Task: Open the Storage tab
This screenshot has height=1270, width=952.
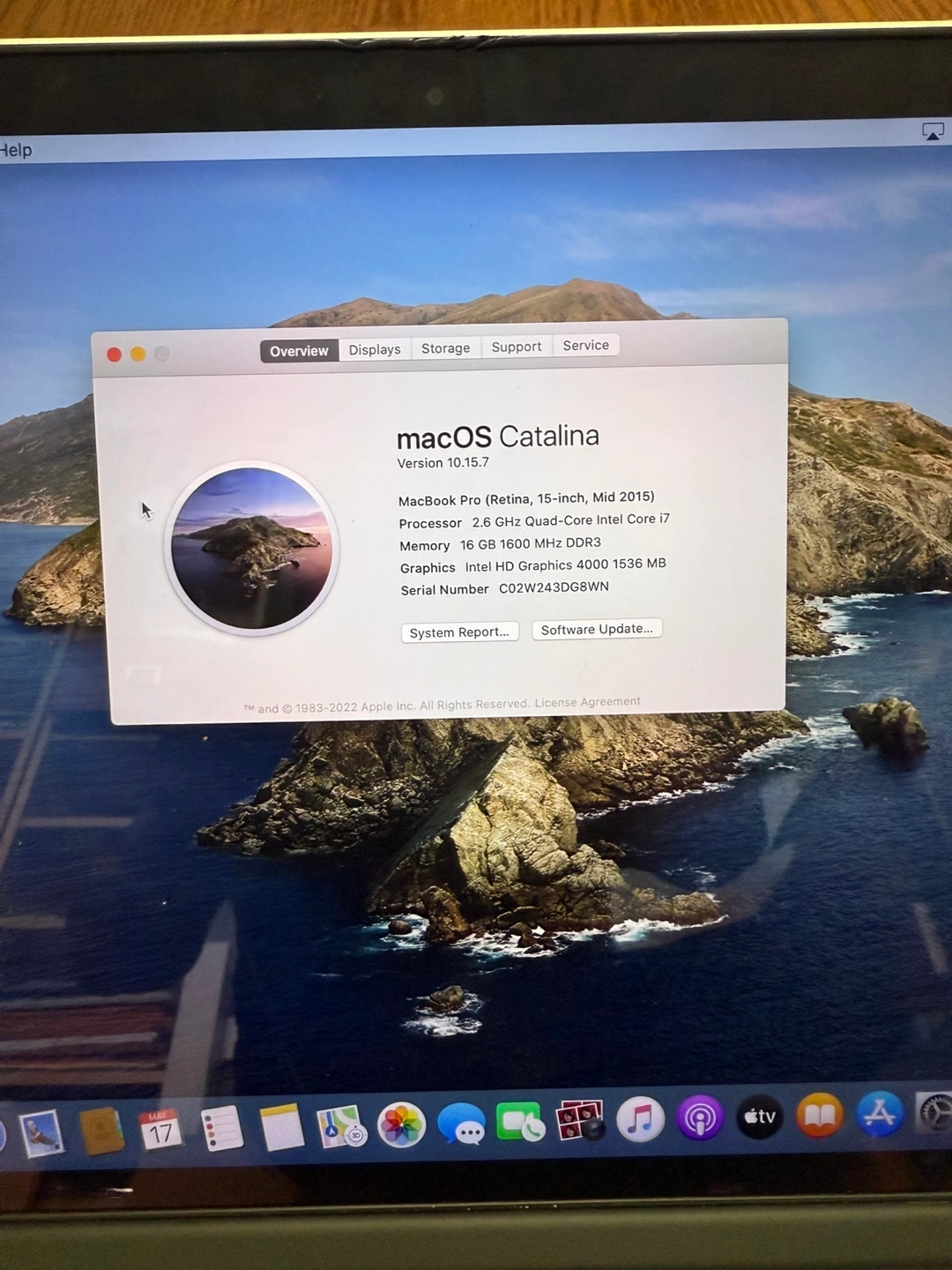Action: click(x=446, y=348)
